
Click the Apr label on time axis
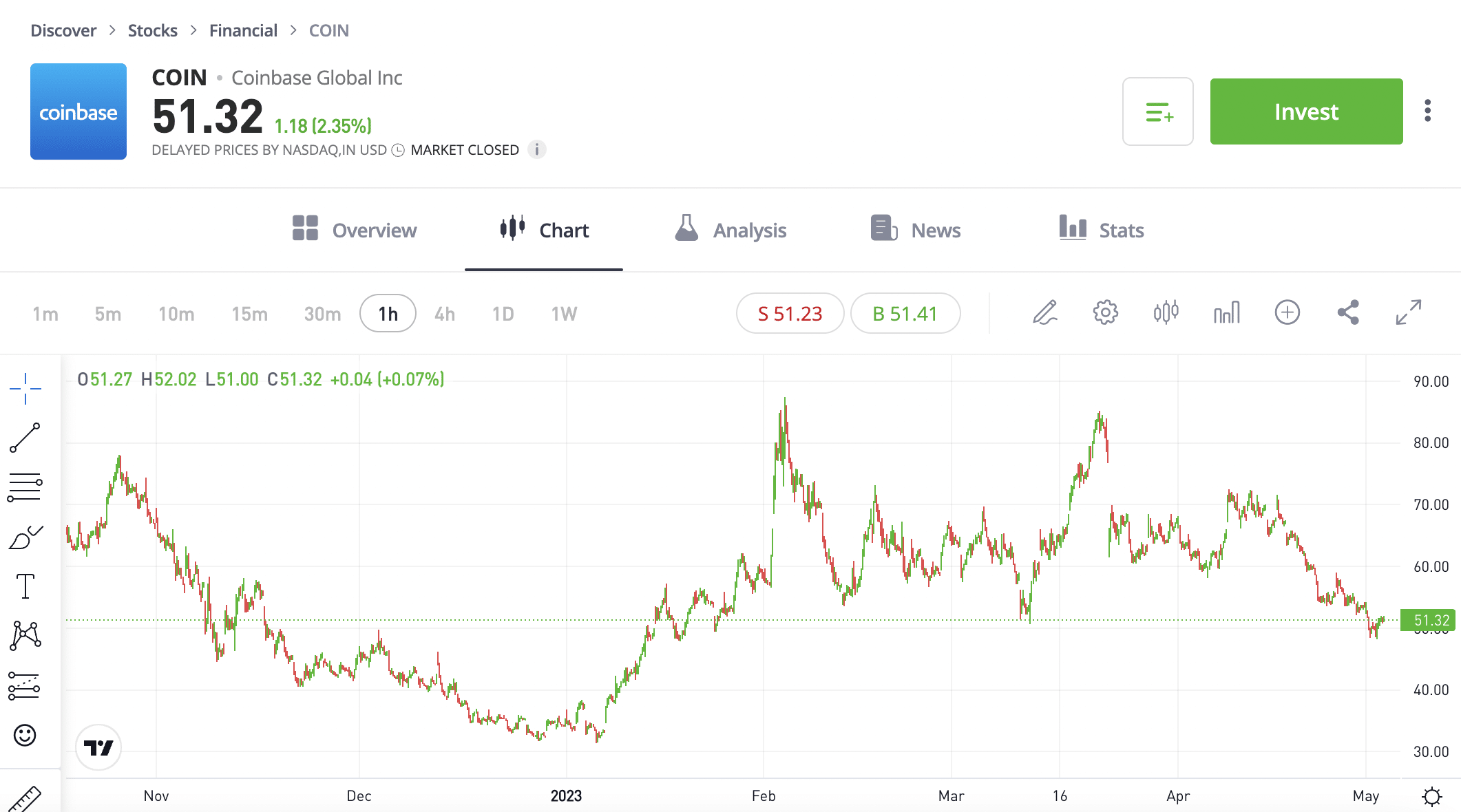[1178, 796]
